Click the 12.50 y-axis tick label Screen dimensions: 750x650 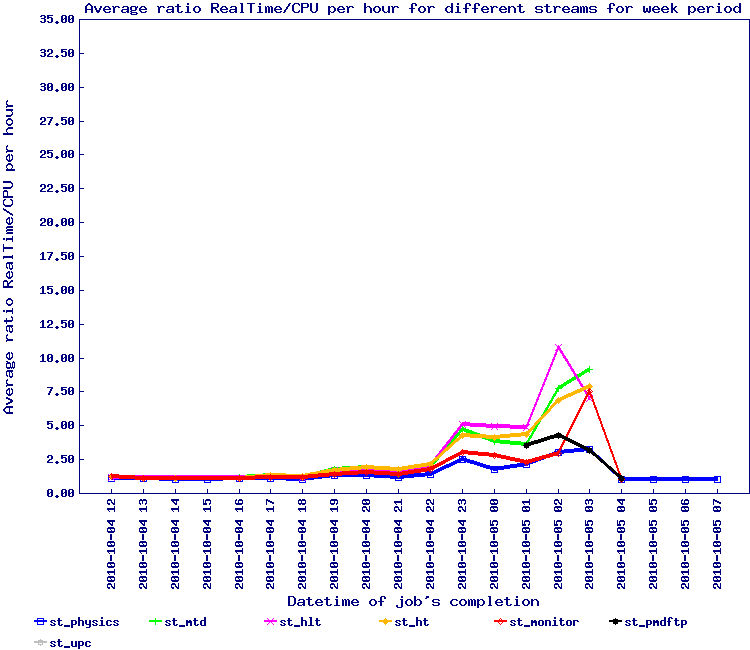[x=57, y=324]
